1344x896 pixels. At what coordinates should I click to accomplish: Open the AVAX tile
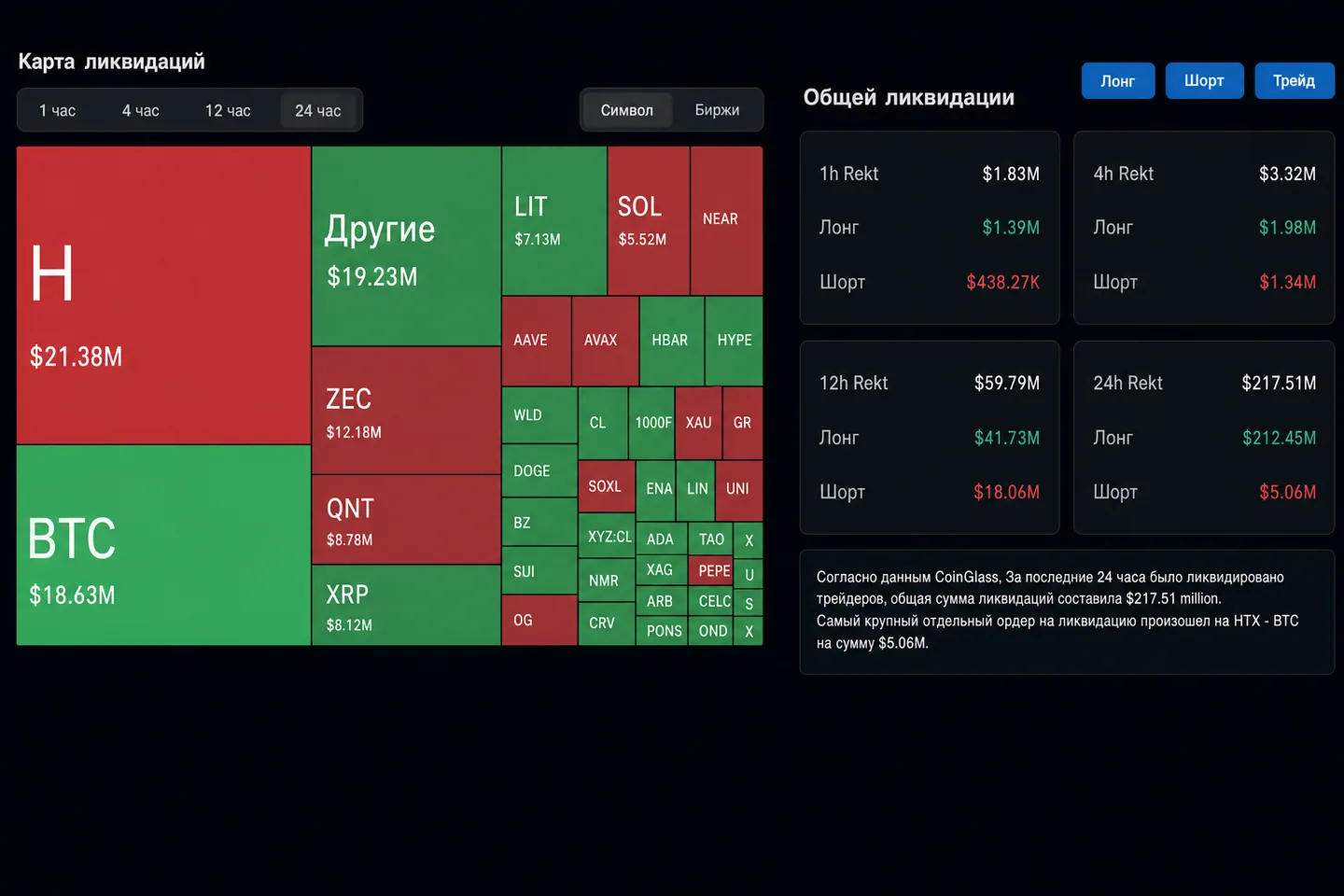[x=606, y=342]
